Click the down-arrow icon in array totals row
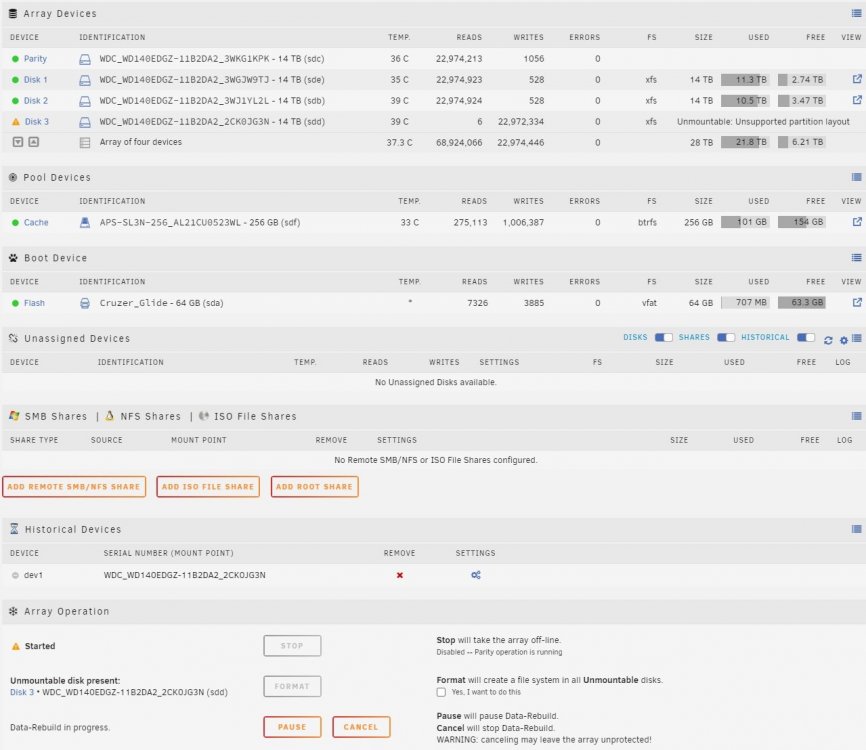The image size is (866, 750). pos(18,142)
